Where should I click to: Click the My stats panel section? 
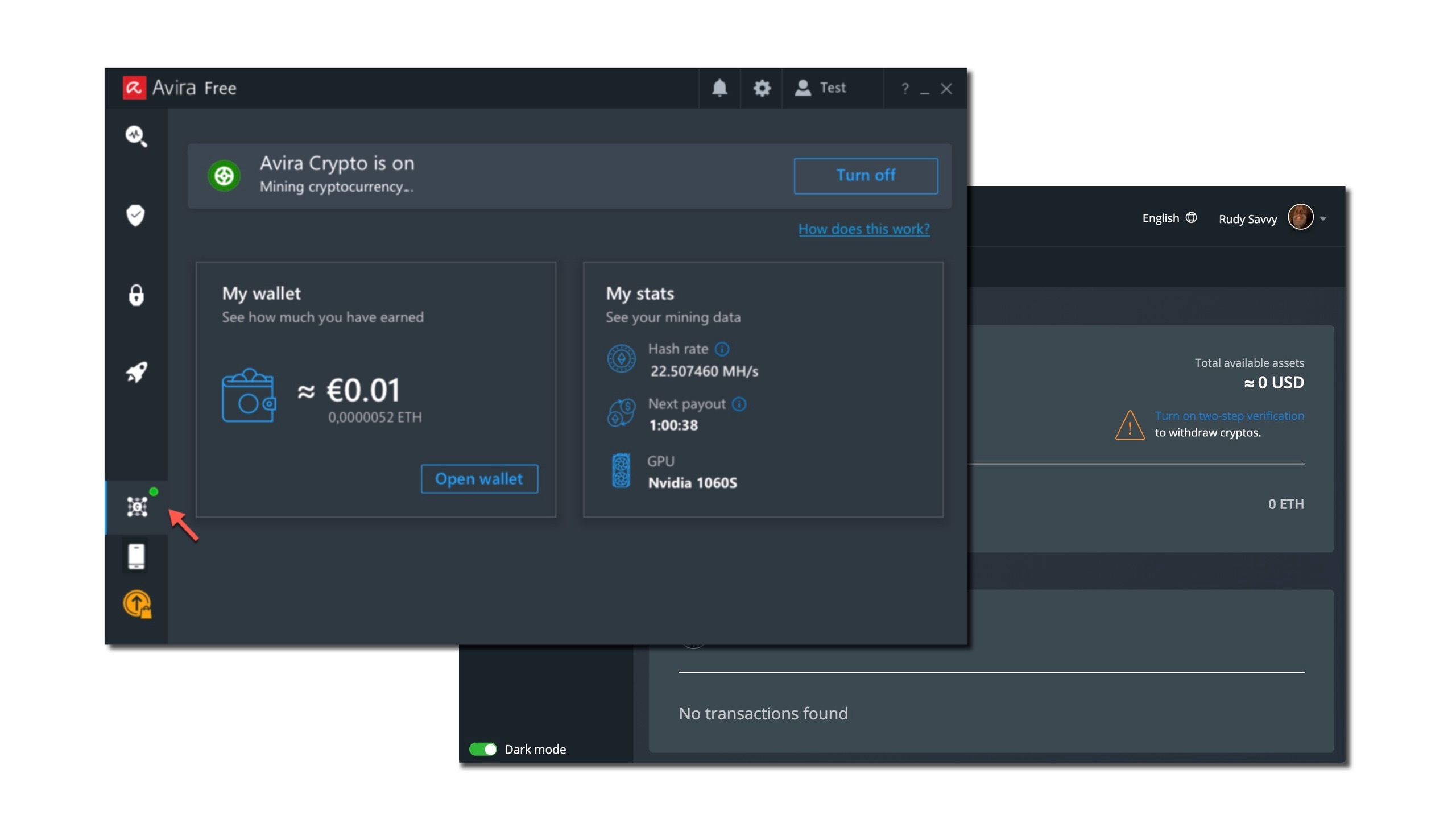(762, 390)
